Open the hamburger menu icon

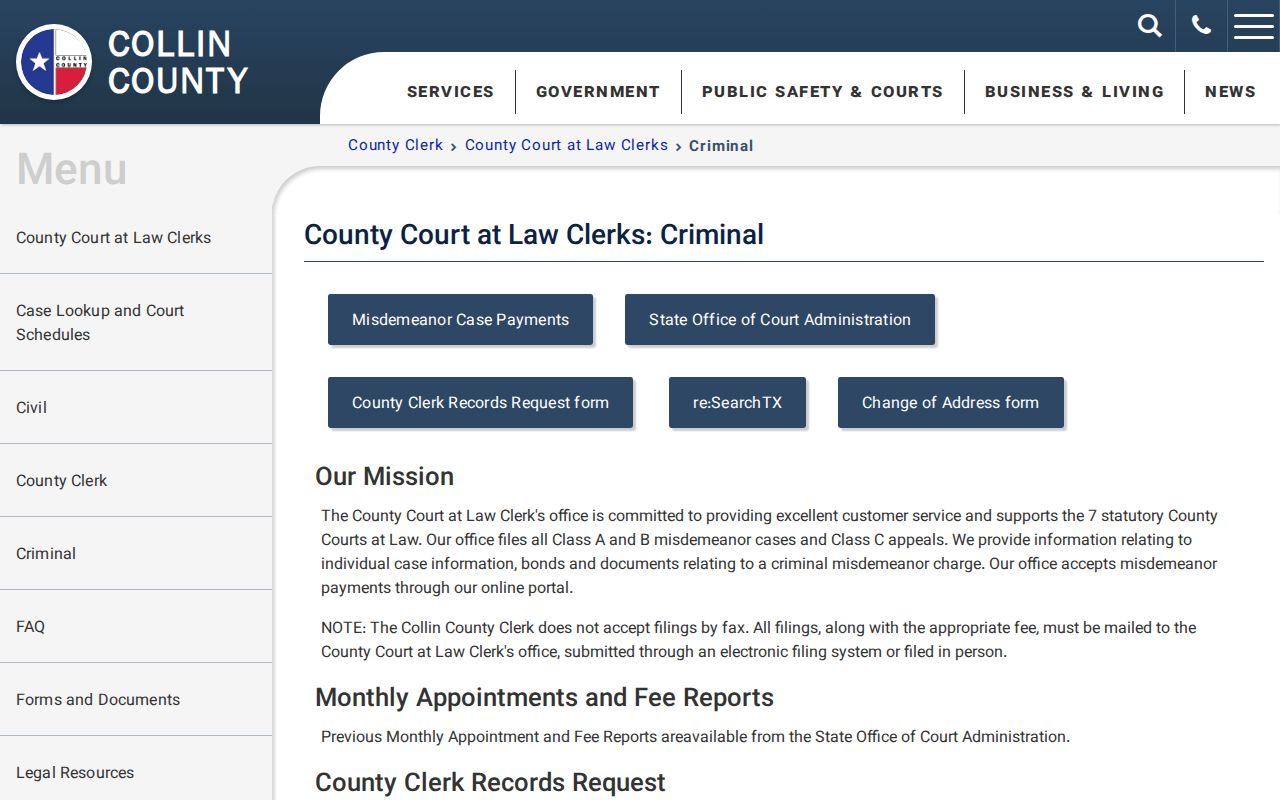tap(1254, 26)
